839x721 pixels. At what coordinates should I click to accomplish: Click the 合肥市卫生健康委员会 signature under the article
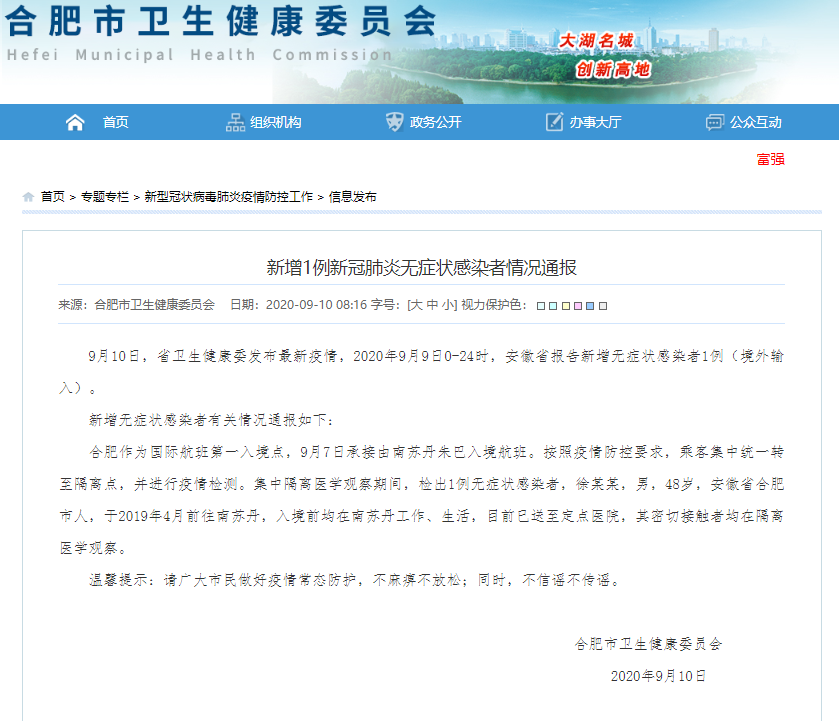click(649, 644)
